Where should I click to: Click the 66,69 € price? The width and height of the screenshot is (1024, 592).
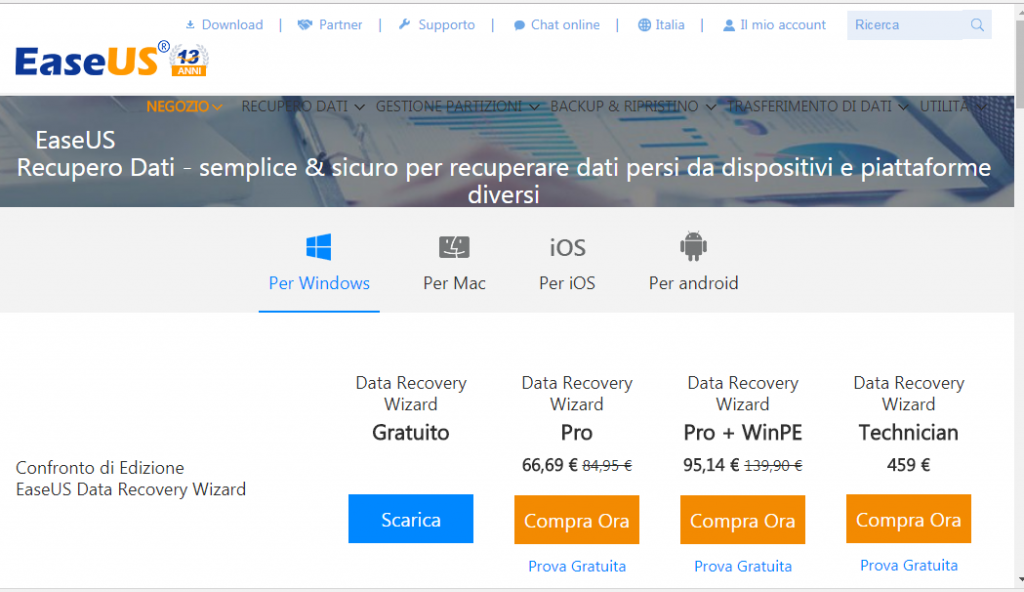point(549,465)
